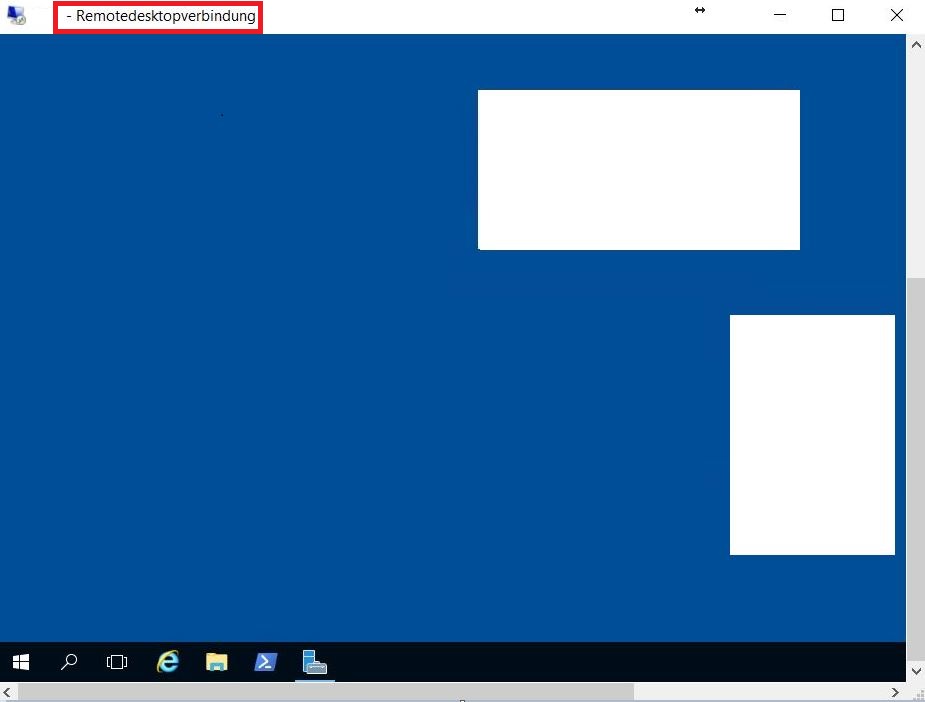Close the Remotedesktopverbindung session window
The height and width of the screenshot is (702, 925).
(x=896, y=15)
